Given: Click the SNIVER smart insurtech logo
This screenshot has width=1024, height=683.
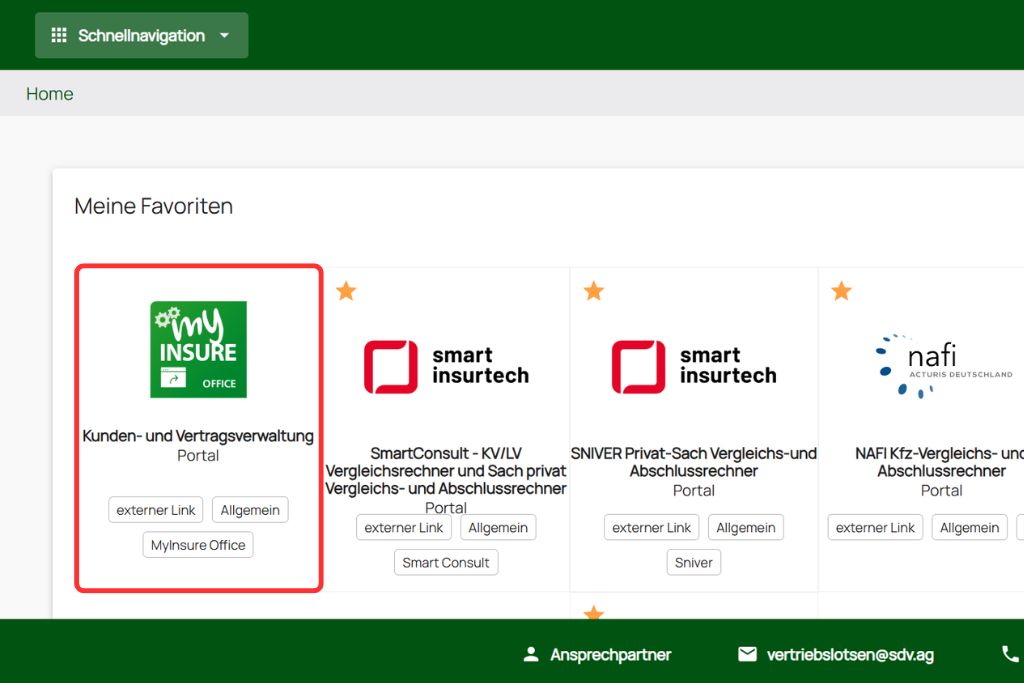Looking at the screenshot, I should pos(694,366).
